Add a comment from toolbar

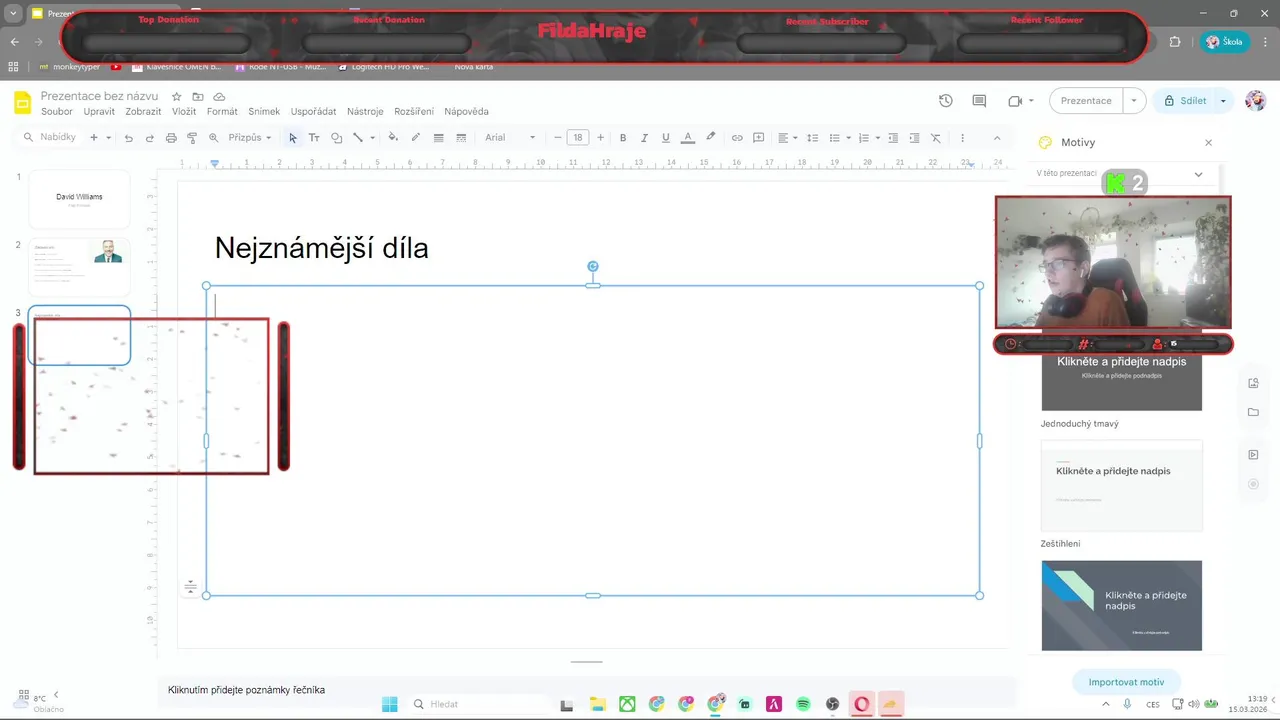[759, 138]
